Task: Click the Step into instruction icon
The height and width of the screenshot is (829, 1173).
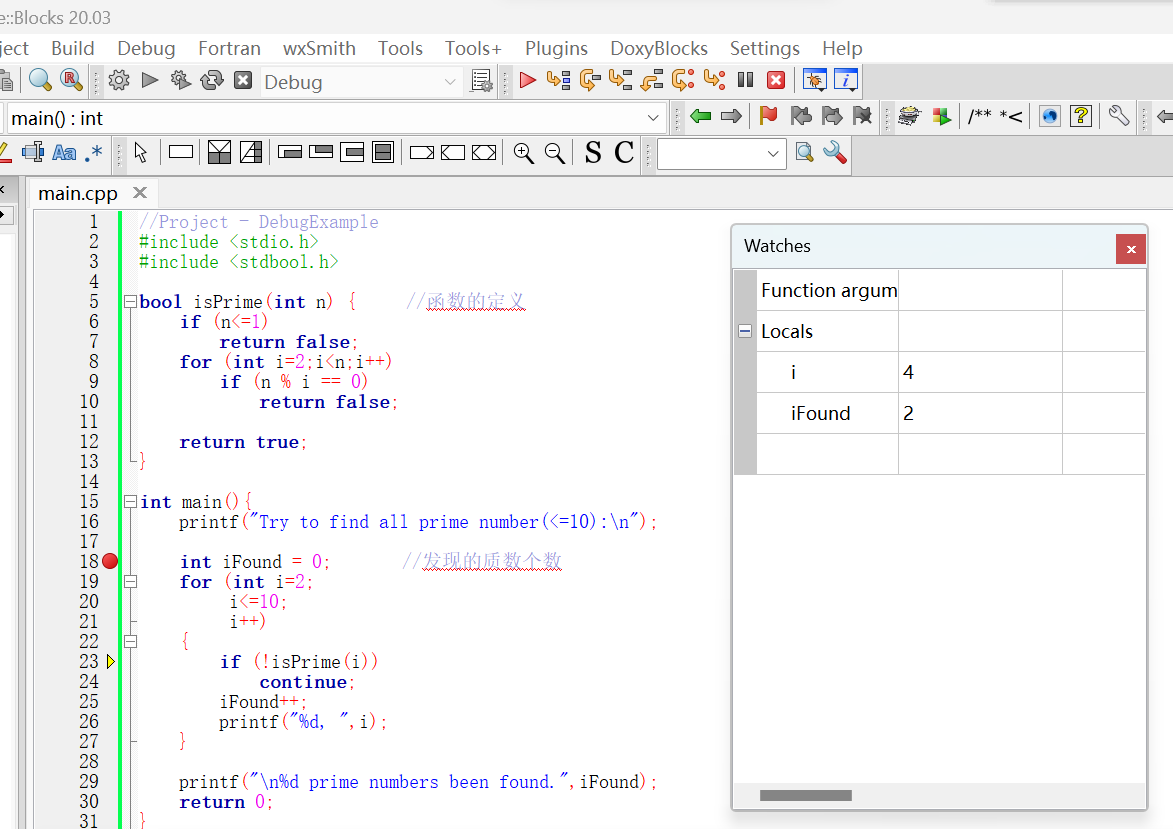Action: [714, 80]
